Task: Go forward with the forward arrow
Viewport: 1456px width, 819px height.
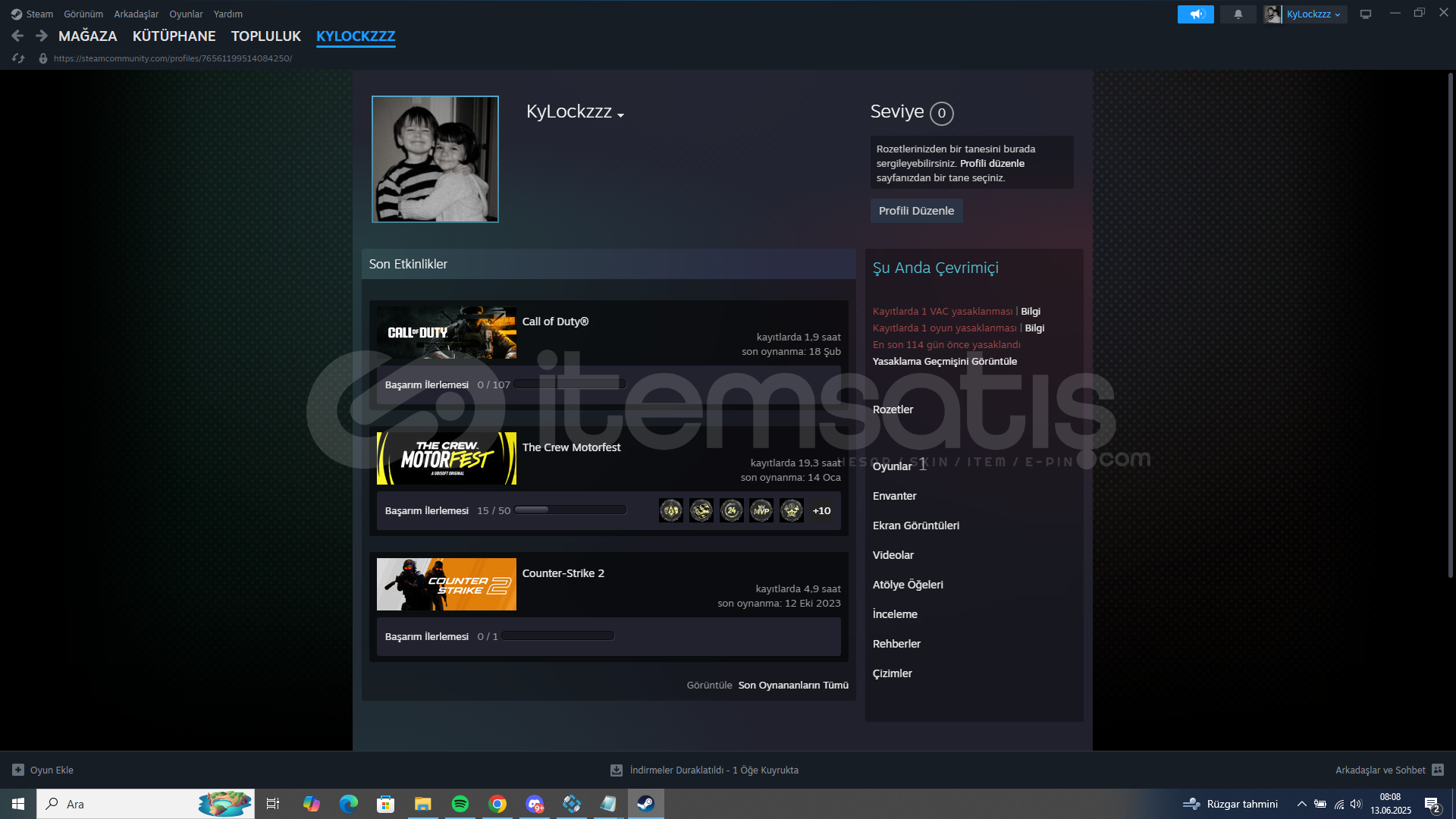Action: [x=42, y=36]
